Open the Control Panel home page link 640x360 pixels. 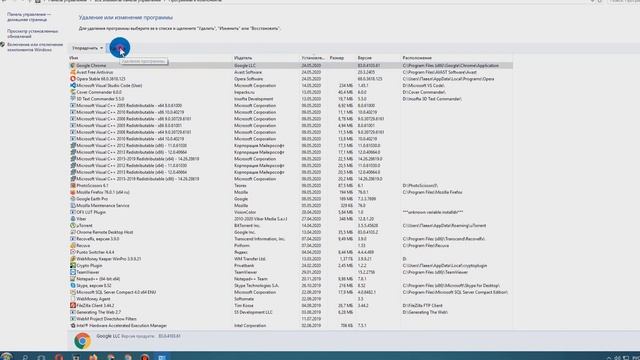pyautogui.click(x=29, y=17)
